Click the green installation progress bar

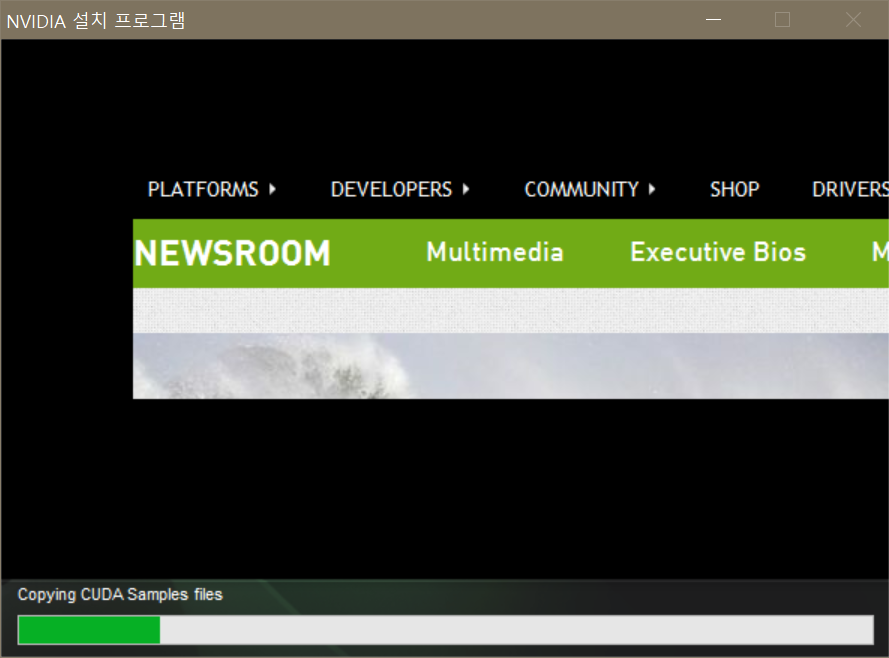(446, 630)
